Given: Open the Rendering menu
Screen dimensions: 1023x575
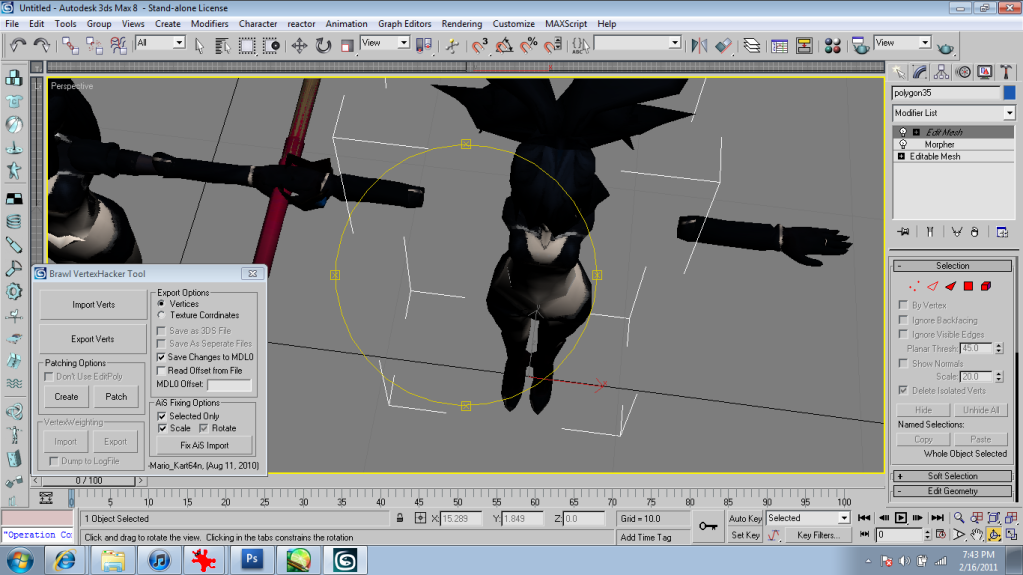Looking at the screenshot, I should coord(462,23).
